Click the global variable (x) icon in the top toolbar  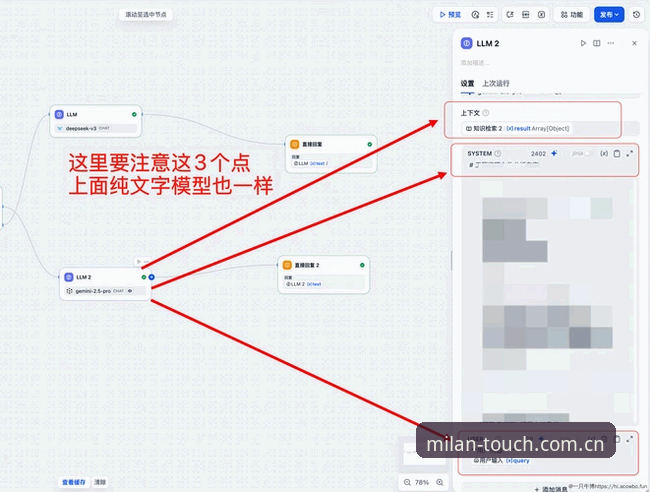(541, 15)
